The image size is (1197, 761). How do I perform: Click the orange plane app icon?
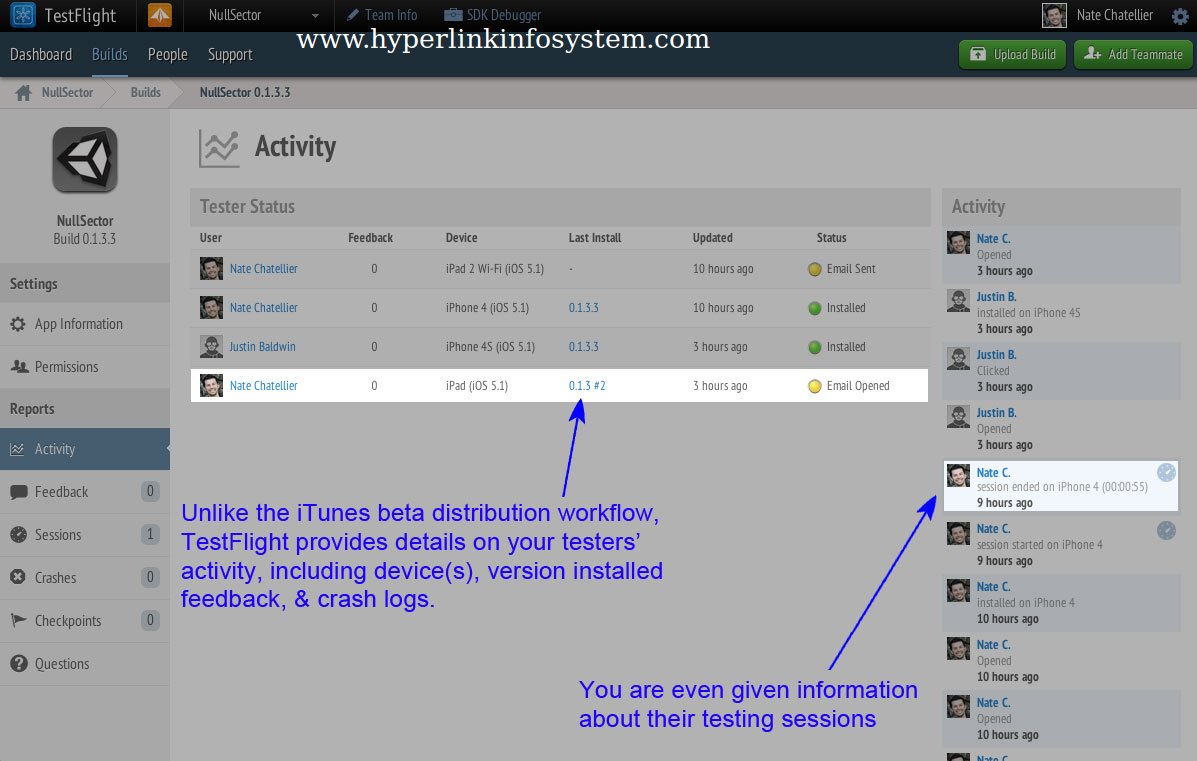coord(160,15)
